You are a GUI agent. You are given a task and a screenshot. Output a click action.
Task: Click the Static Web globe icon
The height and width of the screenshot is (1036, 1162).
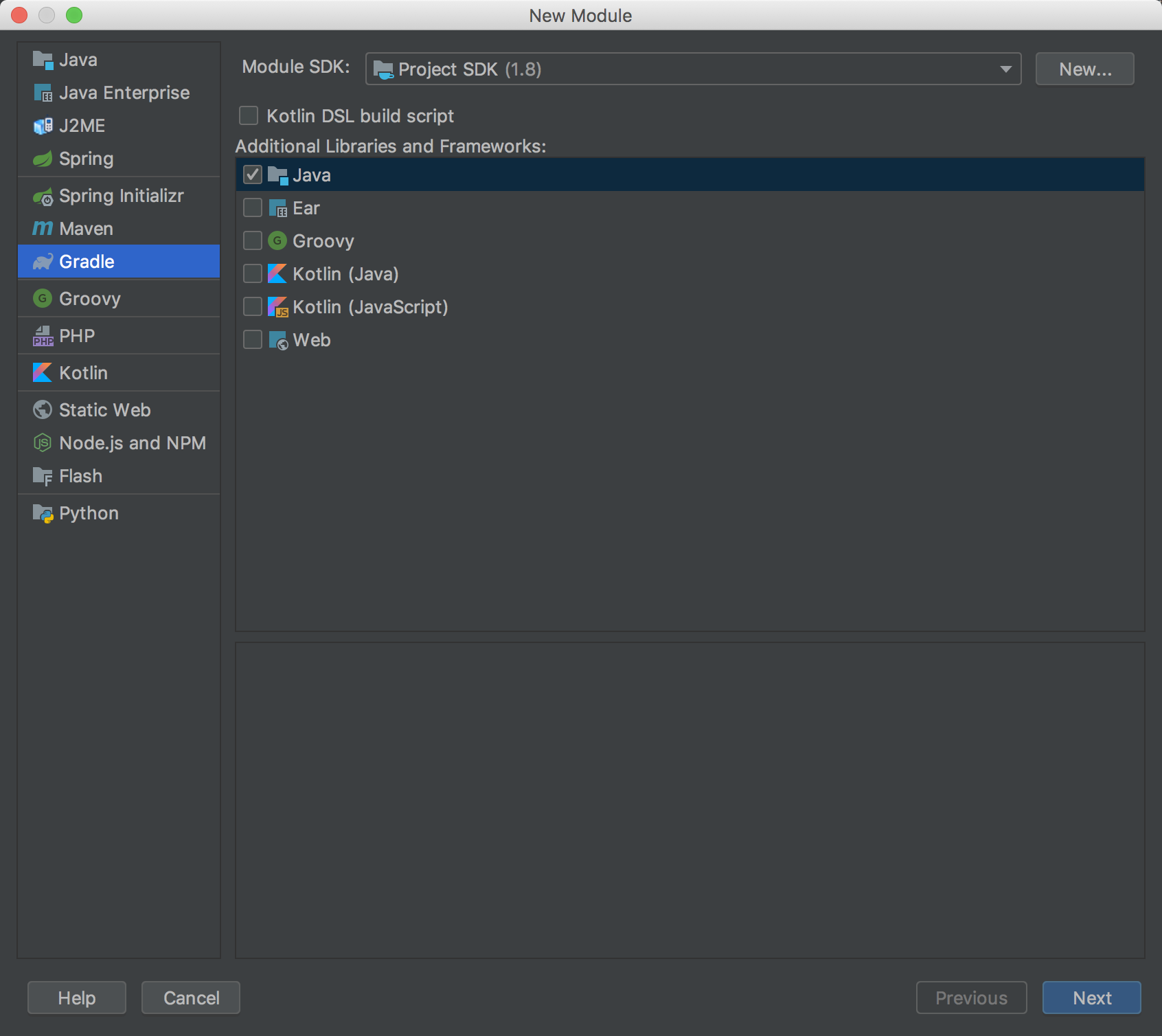pyautogui.click(x=43, y=410)
